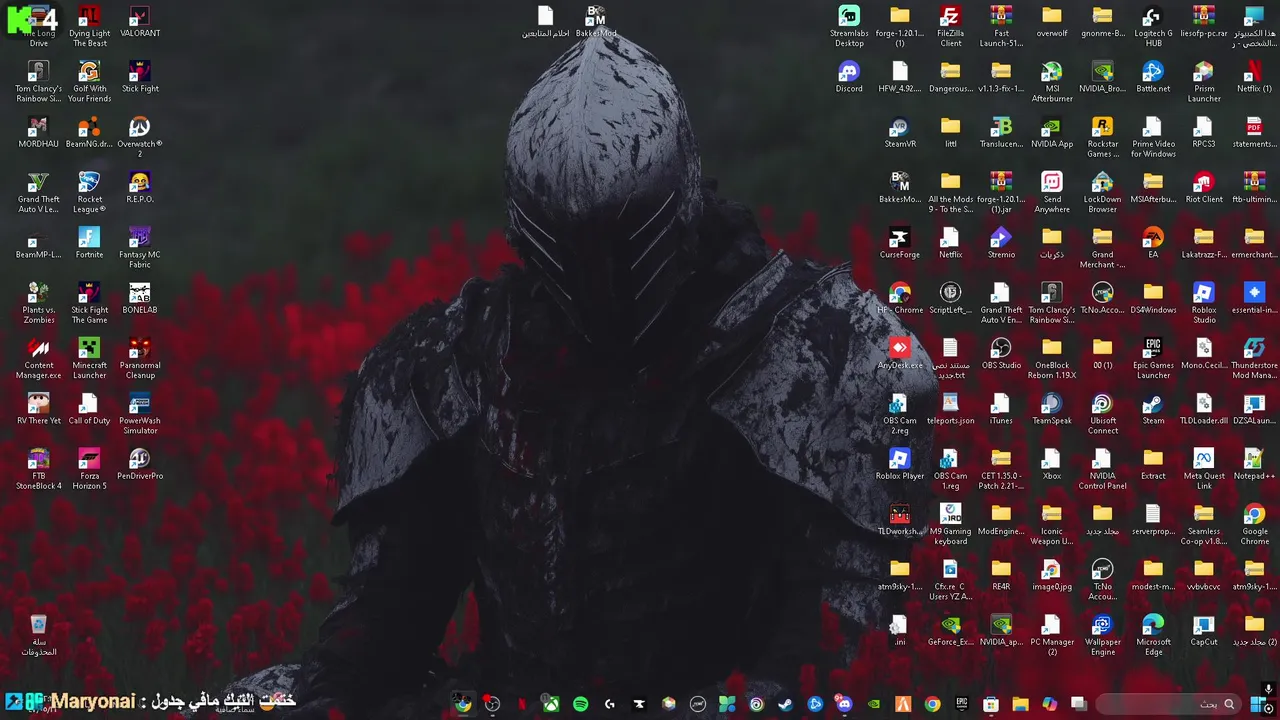Open BeamNG.drive desktop shortcut
Viewport: 1280px width, 720px height.
(x=89, y=132)
